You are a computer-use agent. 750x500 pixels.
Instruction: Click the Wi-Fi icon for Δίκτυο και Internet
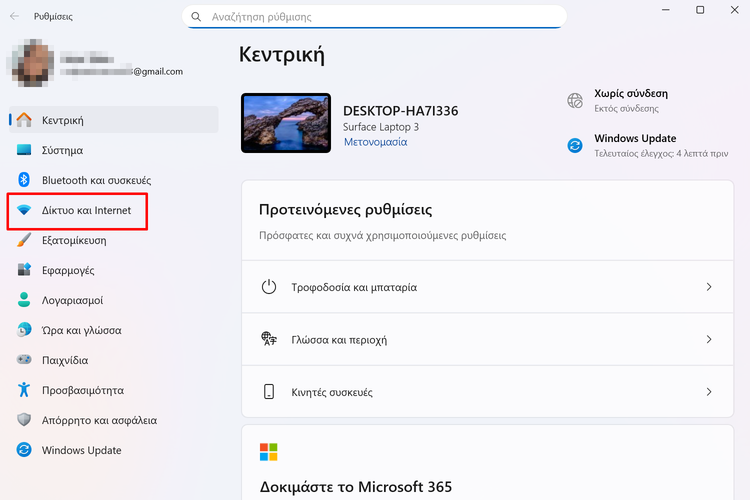(x=25, y=210)
